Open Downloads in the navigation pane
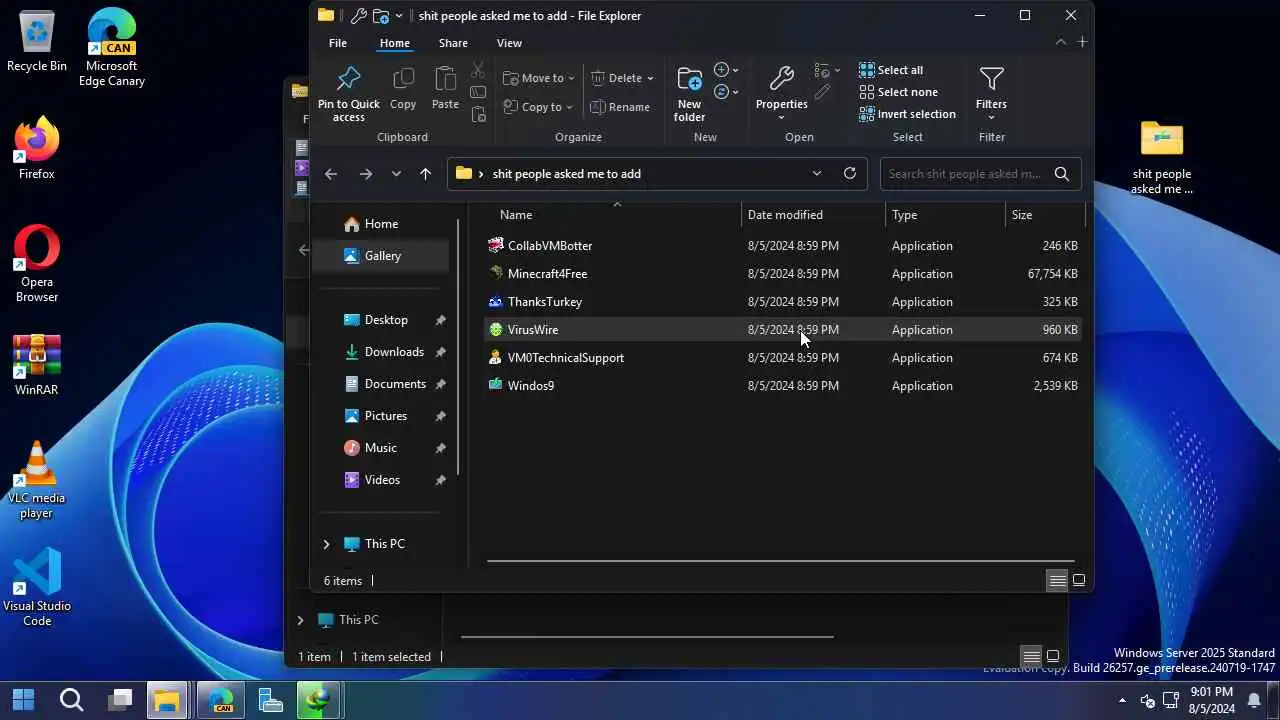 click(394, 352)
